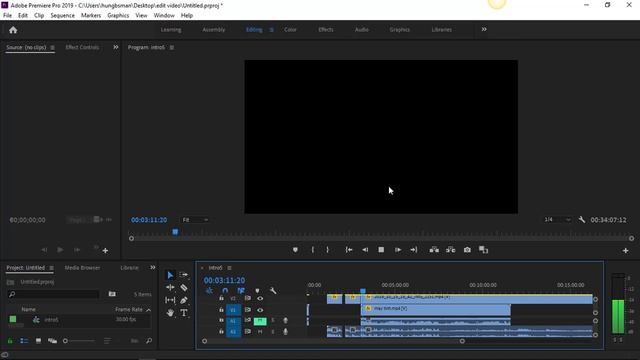640x360 pixels.
Task: Adjust Project panel thumbnail zoom slider
Action: point(80,340)
